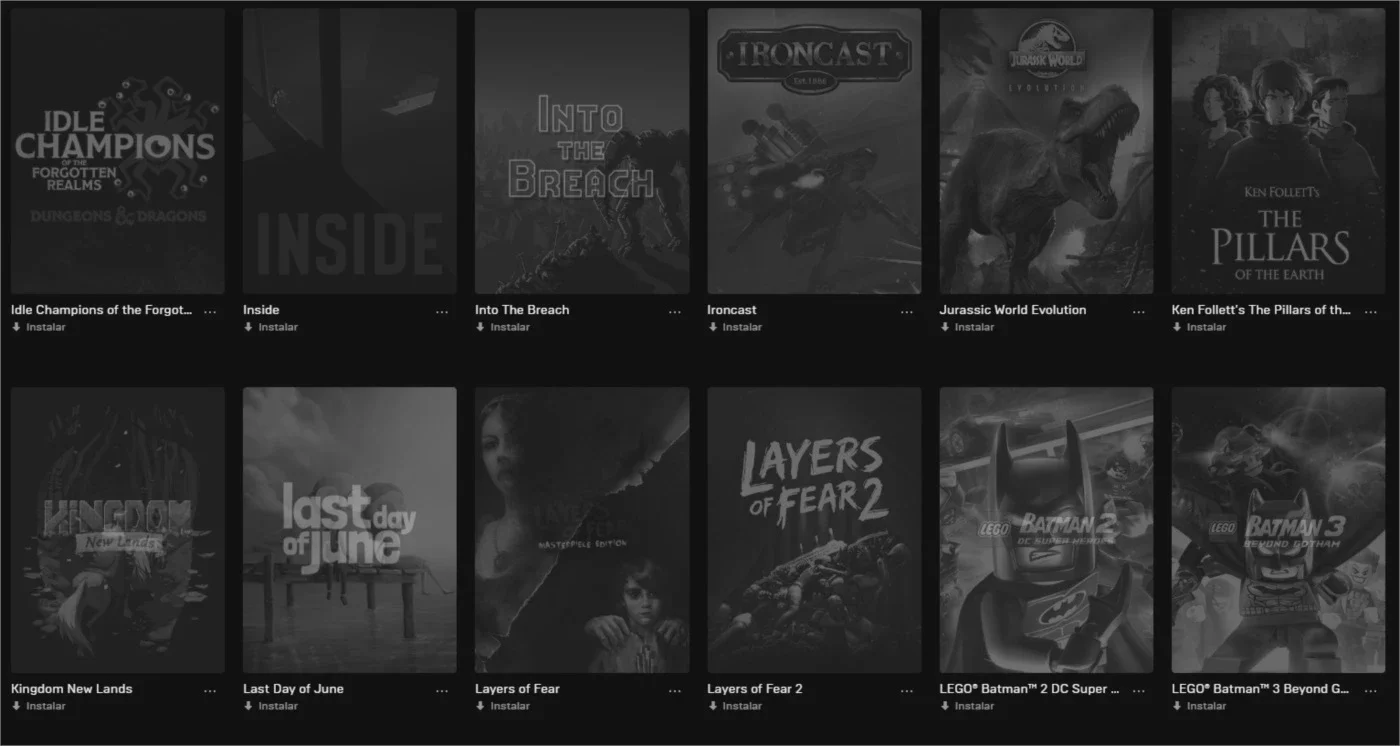Show more options for Layers of Fear
The image size is (1400, 746).
click(674, 691)
